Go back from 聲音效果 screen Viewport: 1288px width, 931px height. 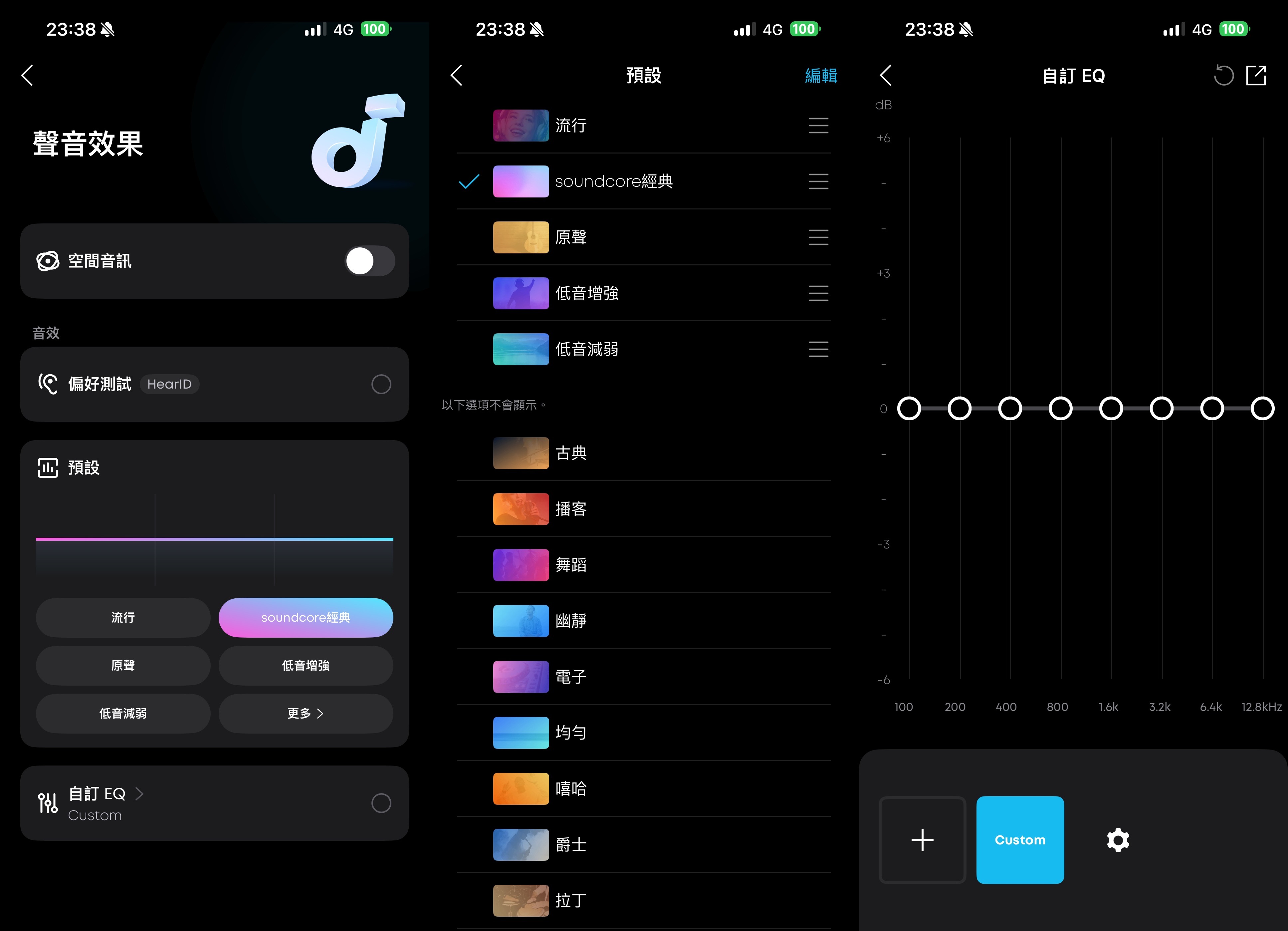point(27,75)
